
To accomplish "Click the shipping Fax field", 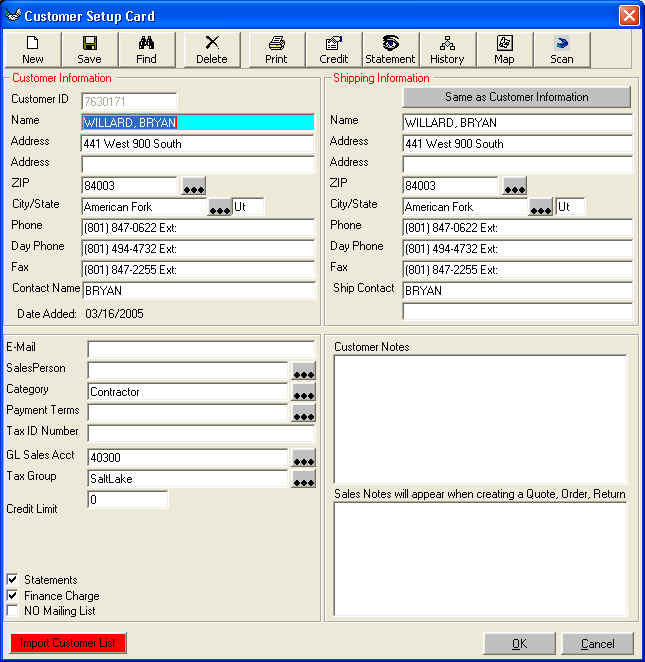I will coord(518,270).
